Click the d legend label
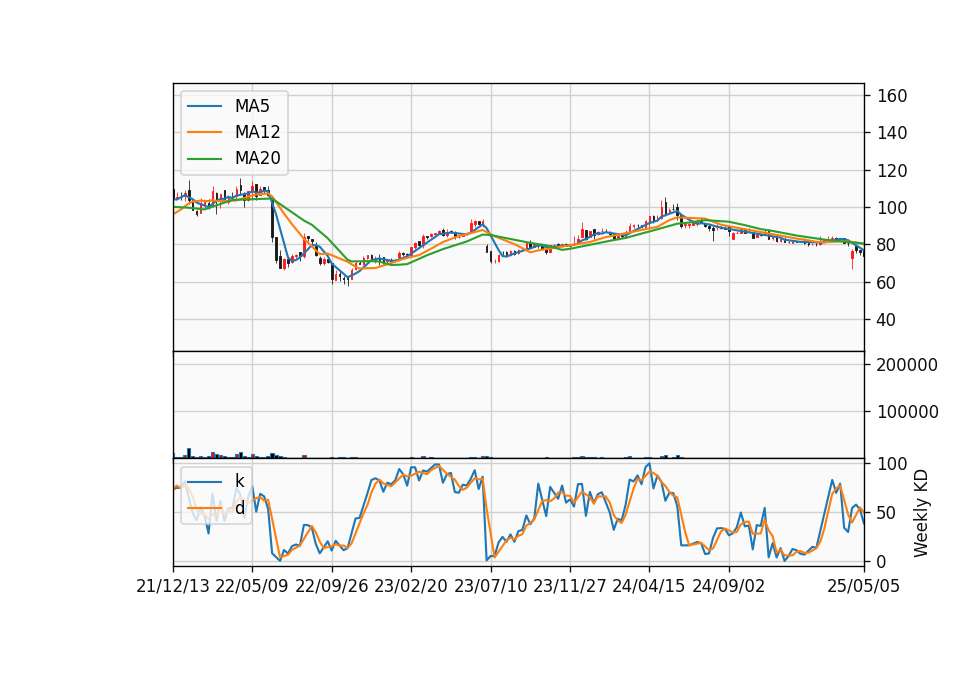 [x=239, y=508]
